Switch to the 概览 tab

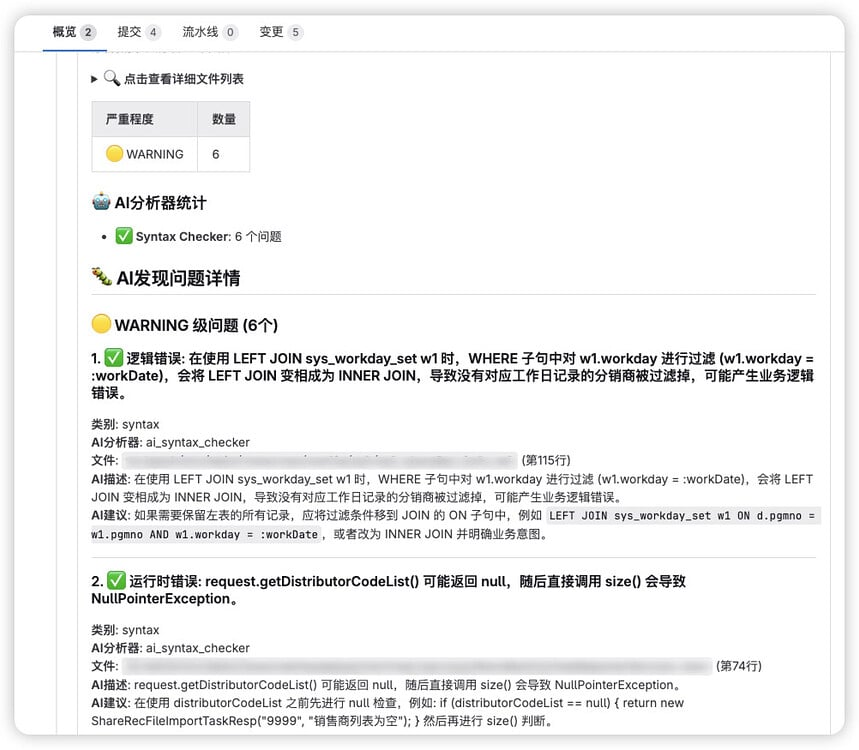pyautogui.click(x=64, y=32)
